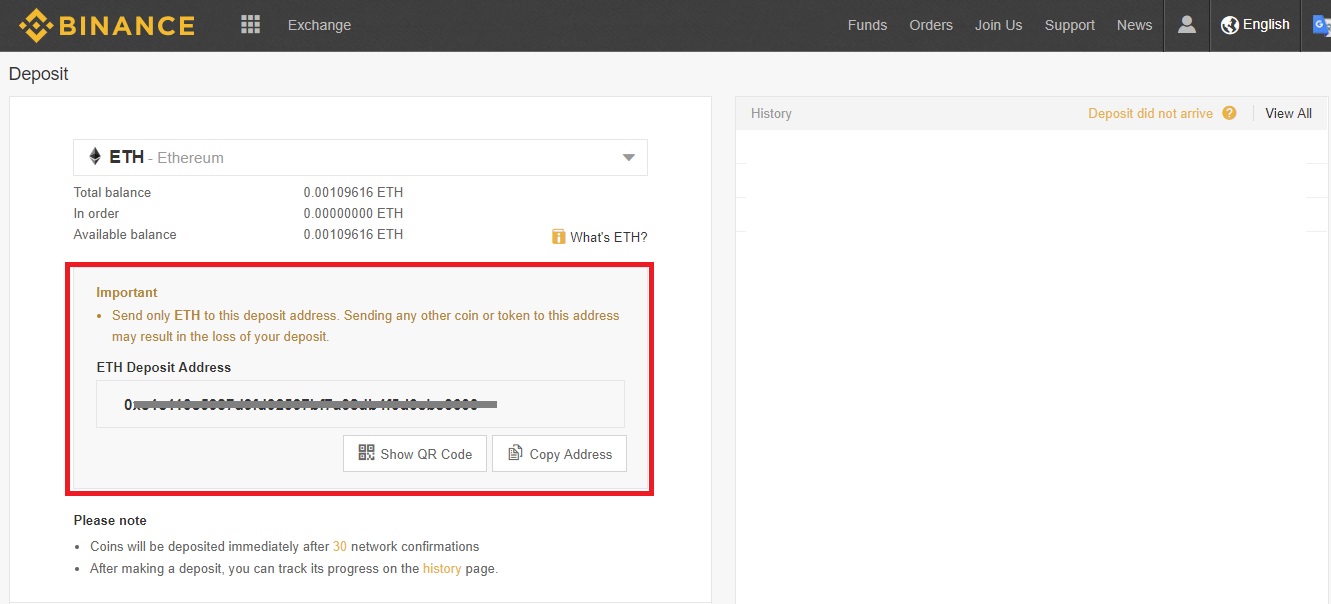Click the Total balance value 0.00109616 ETH
1331x604 pixels.
tap(353, 192)
